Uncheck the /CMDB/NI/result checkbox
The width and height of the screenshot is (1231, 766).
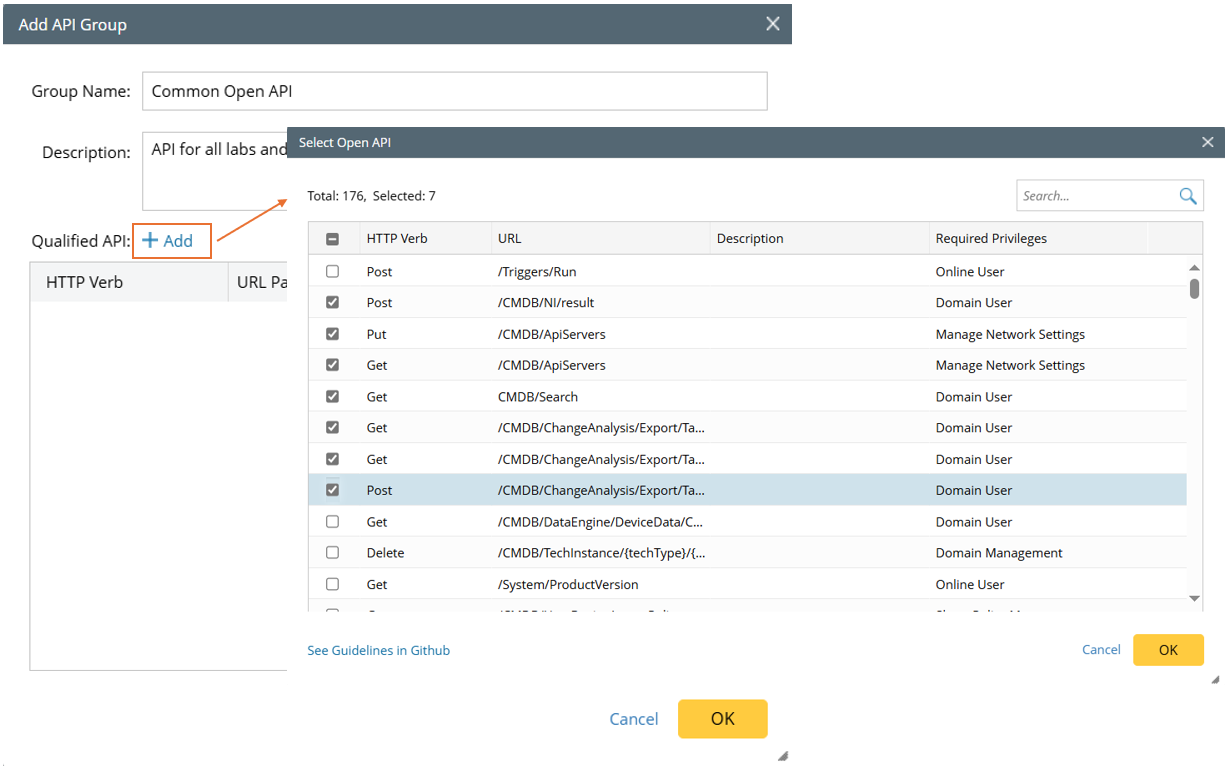point(333,303)
